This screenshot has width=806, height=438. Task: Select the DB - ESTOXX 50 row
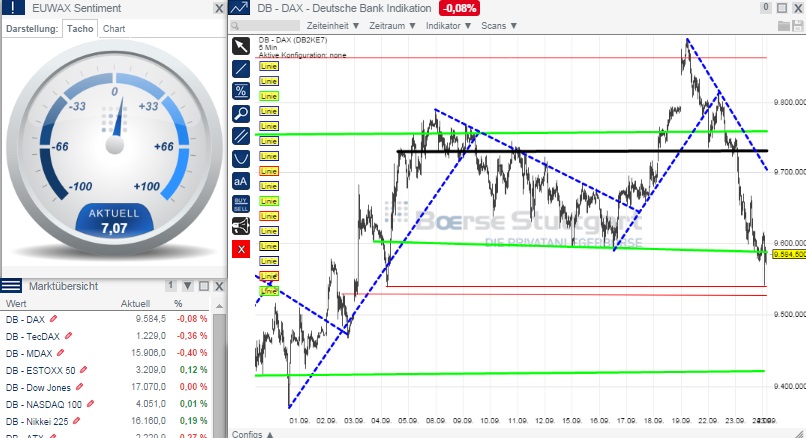tap(107, 370)
